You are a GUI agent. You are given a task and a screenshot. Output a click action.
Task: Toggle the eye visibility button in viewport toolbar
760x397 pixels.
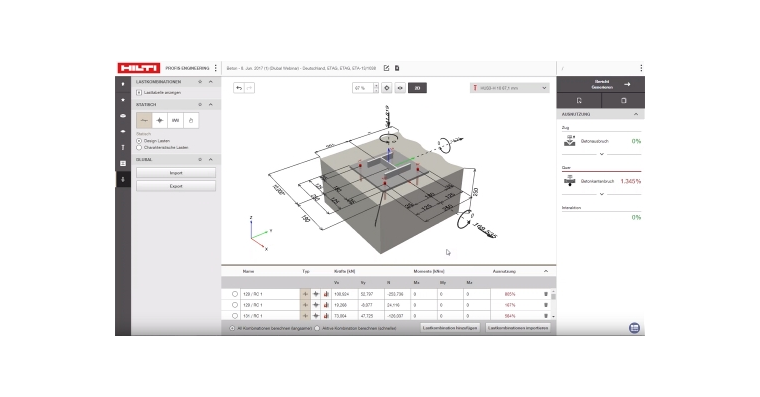point(400,88)
